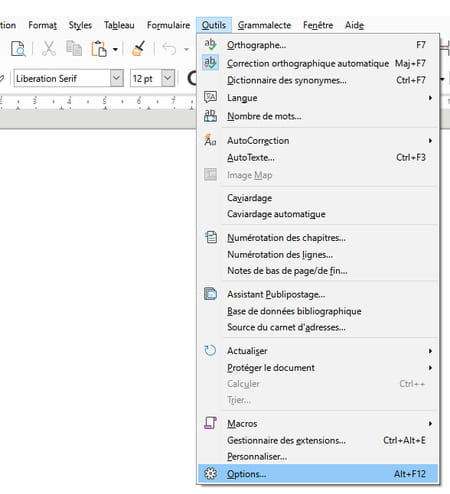
Task: Open the Grammalecte menu
Action: pos(264,25)
